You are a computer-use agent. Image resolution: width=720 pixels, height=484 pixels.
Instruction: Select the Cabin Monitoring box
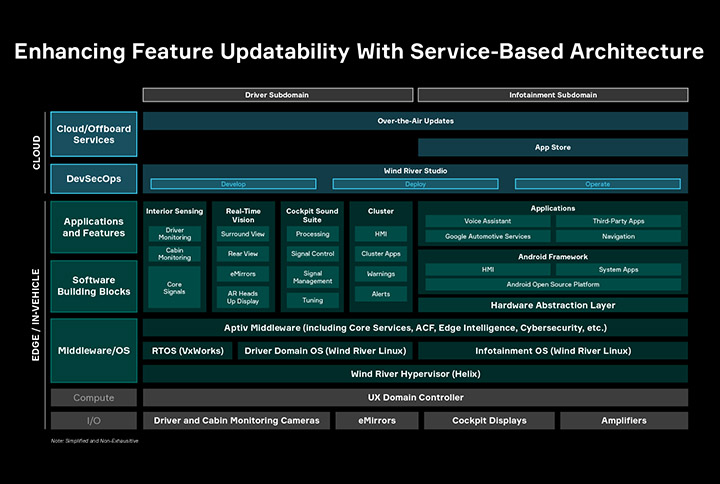click(x=174, y=254)
